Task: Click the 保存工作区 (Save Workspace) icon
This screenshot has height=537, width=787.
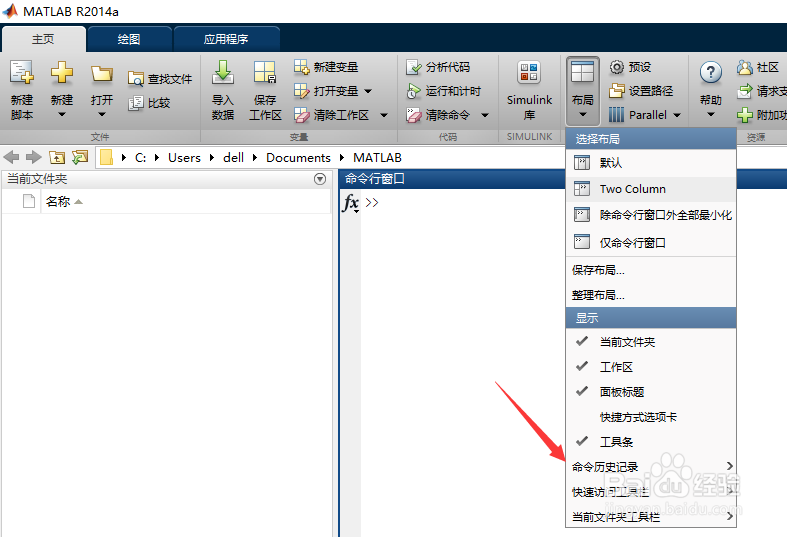Action: [x=265, y=72]
